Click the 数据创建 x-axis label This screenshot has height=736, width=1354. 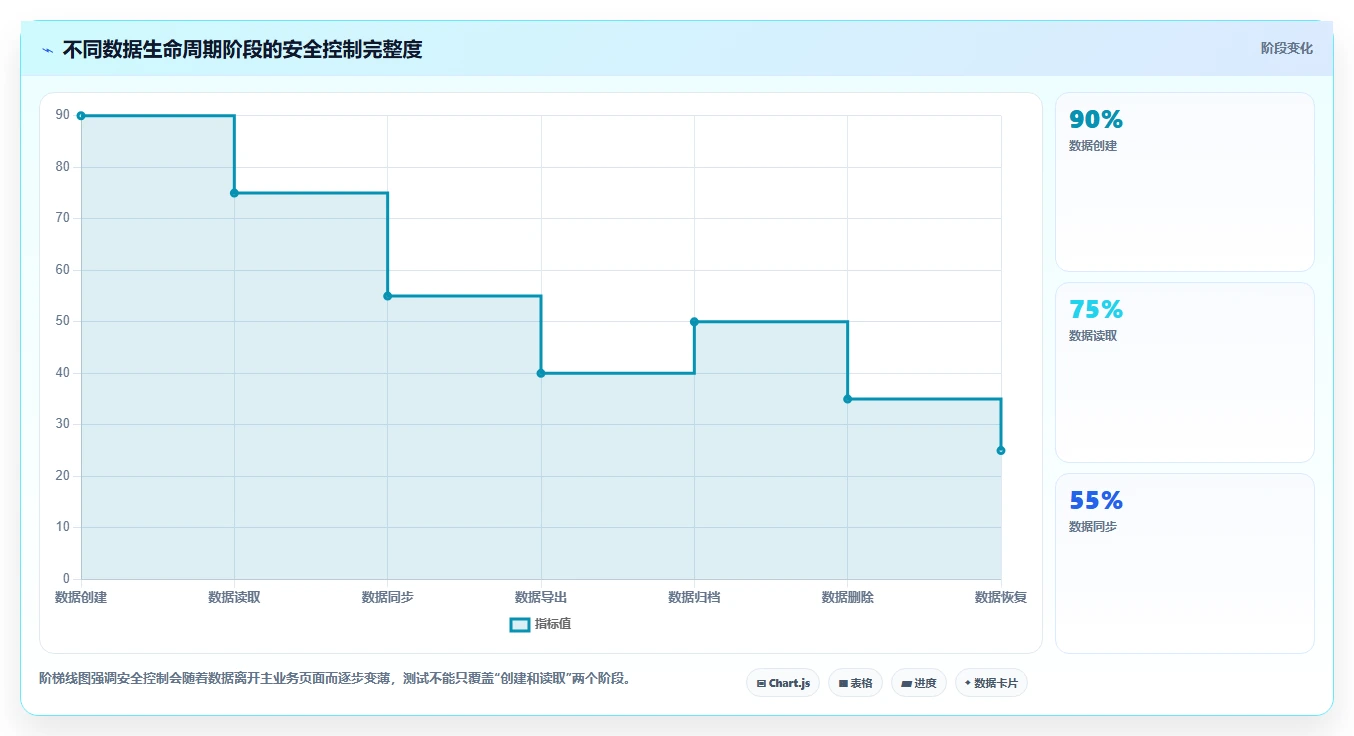pos(81,598)
